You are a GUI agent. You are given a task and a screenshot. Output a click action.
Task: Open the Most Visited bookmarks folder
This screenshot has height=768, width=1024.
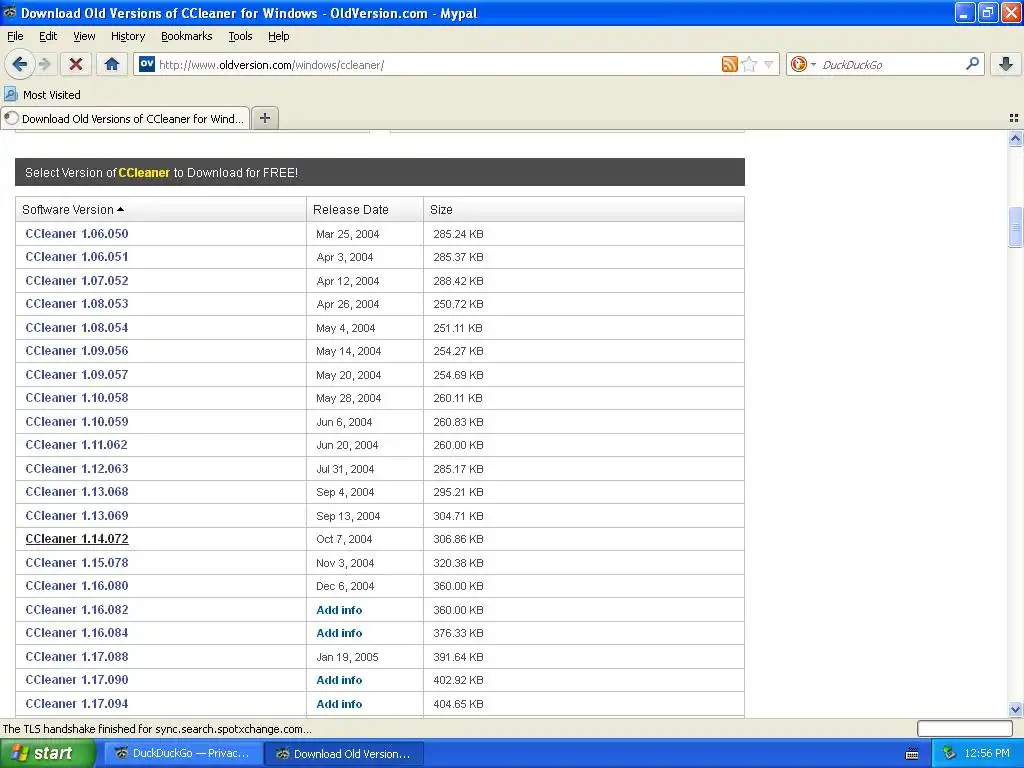point(42,95)
